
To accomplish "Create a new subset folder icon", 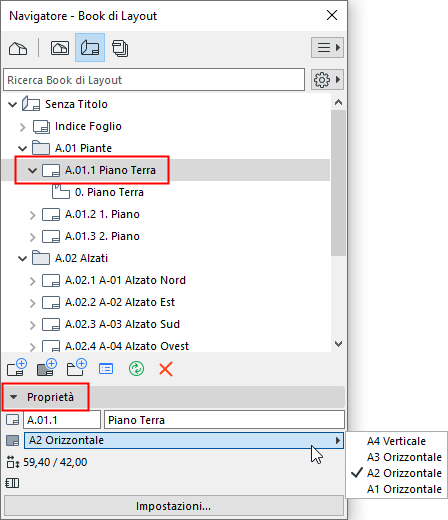I will tap(77, 368).
